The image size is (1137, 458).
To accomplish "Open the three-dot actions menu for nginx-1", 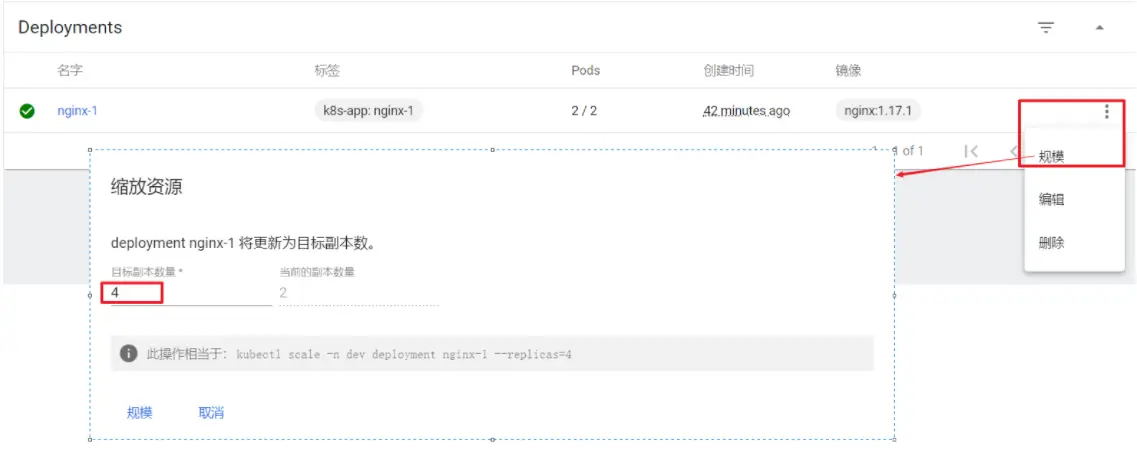I will (1106, 111).
